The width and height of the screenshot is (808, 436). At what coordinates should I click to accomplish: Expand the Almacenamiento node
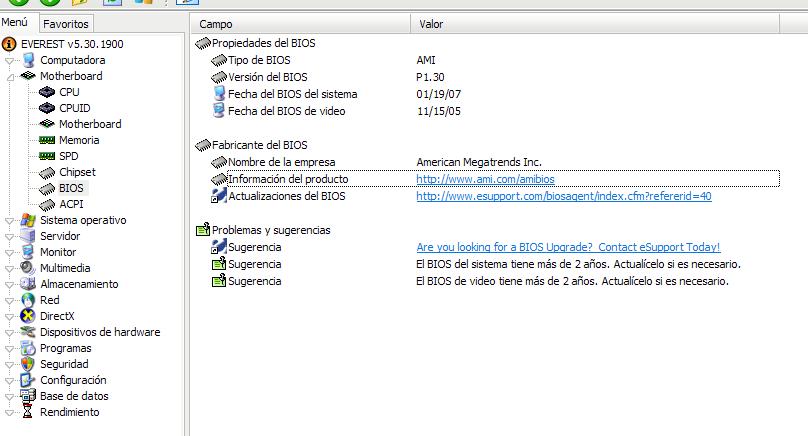9,284
